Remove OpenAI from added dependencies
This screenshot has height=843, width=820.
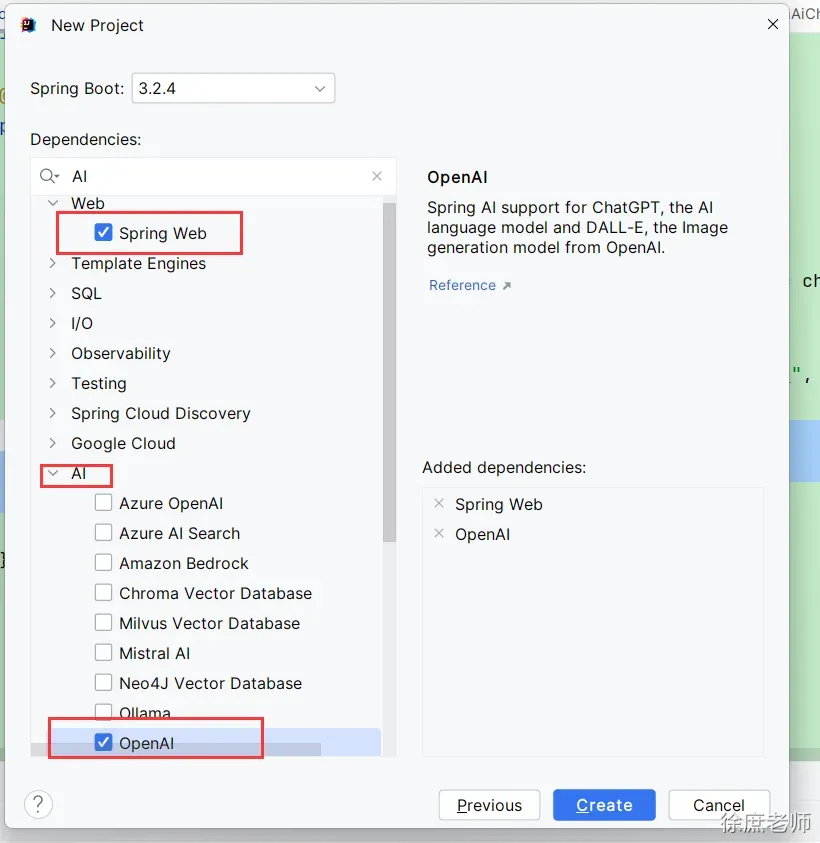[439, 533]
